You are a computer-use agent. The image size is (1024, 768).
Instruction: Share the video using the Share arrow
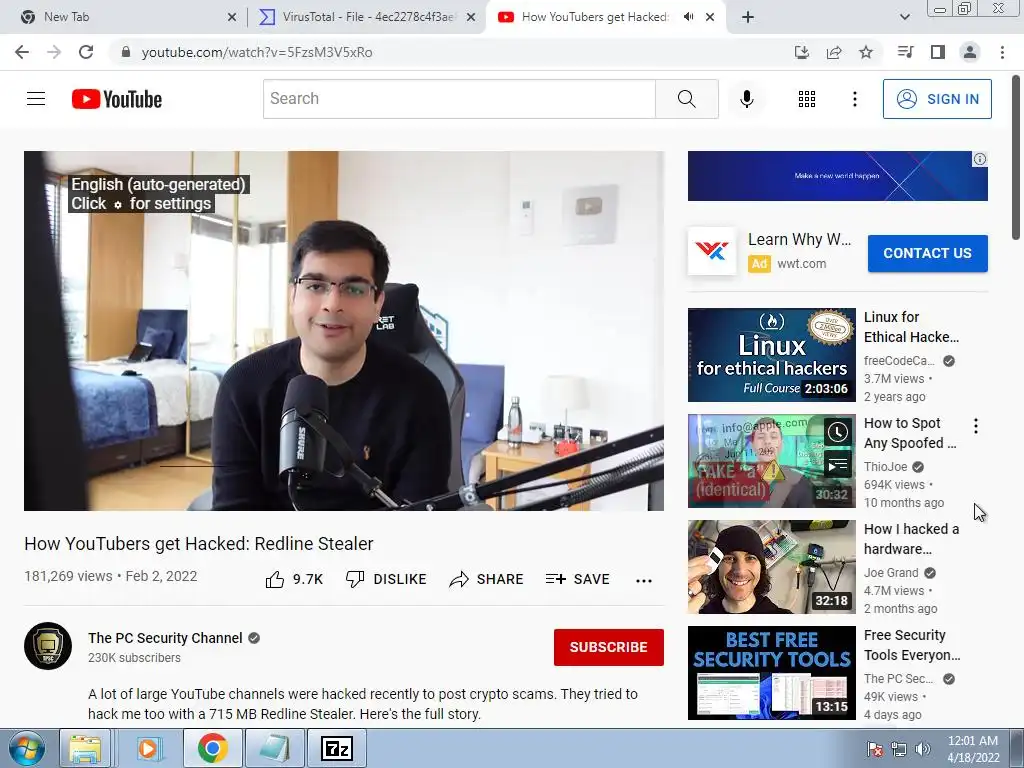click(487, 579)
